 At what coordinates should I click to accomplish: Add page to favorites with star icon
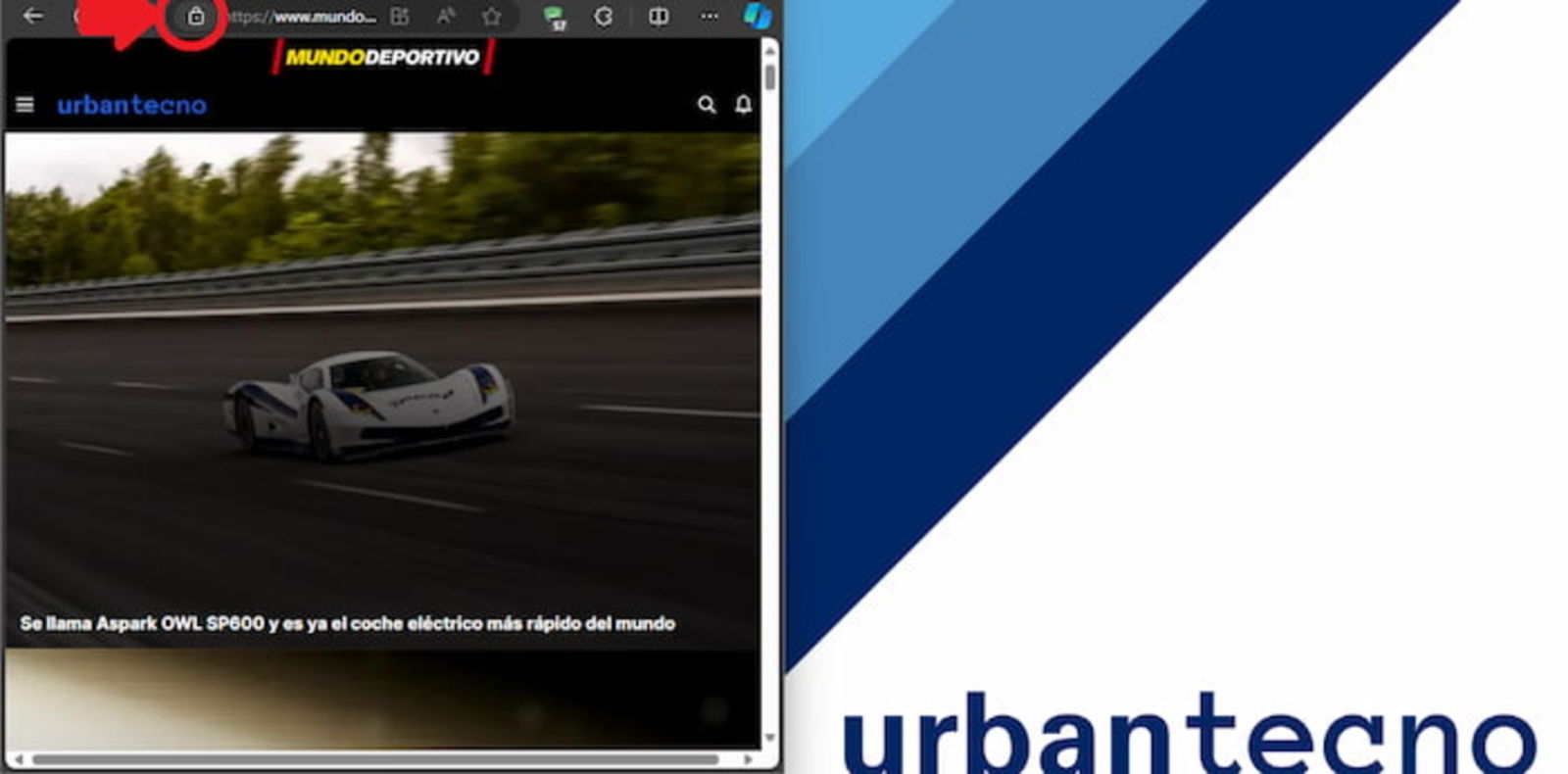pos(492,16)
